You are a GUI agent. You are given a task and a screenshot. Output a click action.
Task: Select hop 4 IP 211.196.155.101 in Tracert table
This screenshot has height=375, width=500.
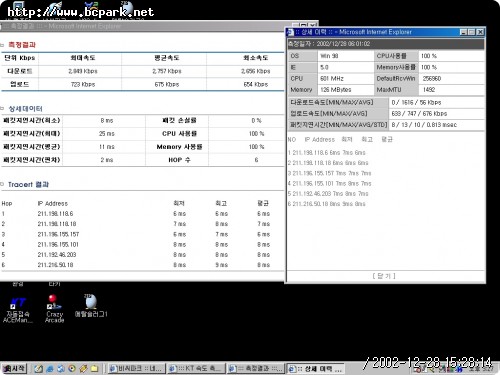58,245
